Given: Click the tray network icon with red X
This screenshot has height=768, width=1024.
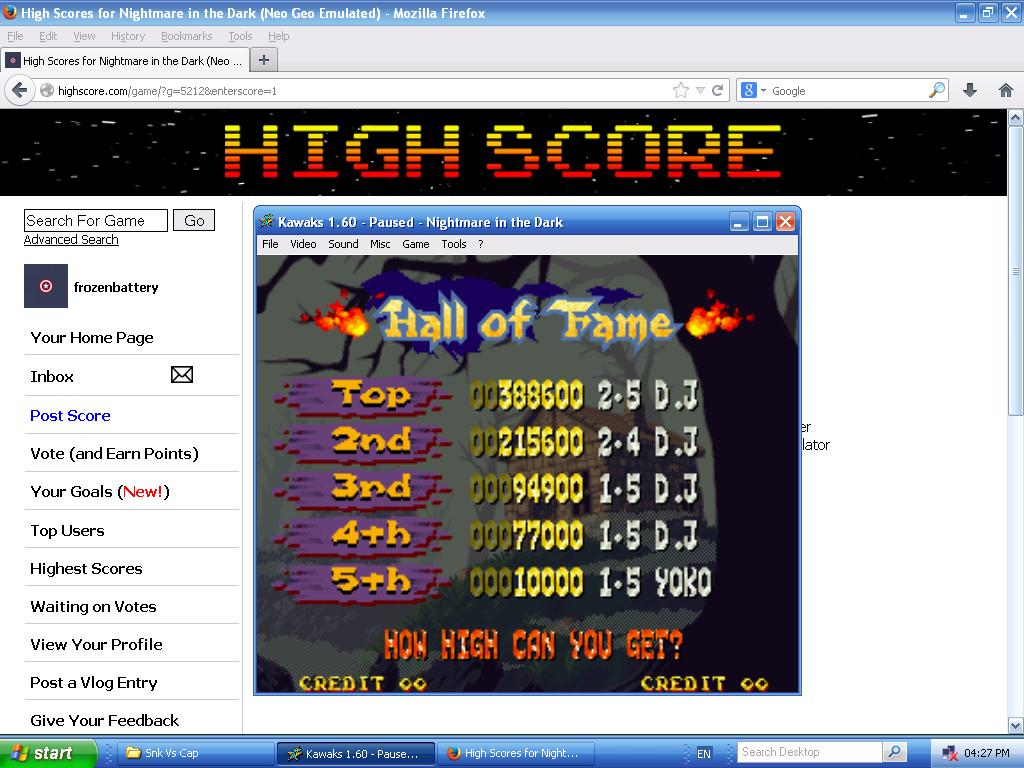Looking at the screenshot, I should point(950,754).
